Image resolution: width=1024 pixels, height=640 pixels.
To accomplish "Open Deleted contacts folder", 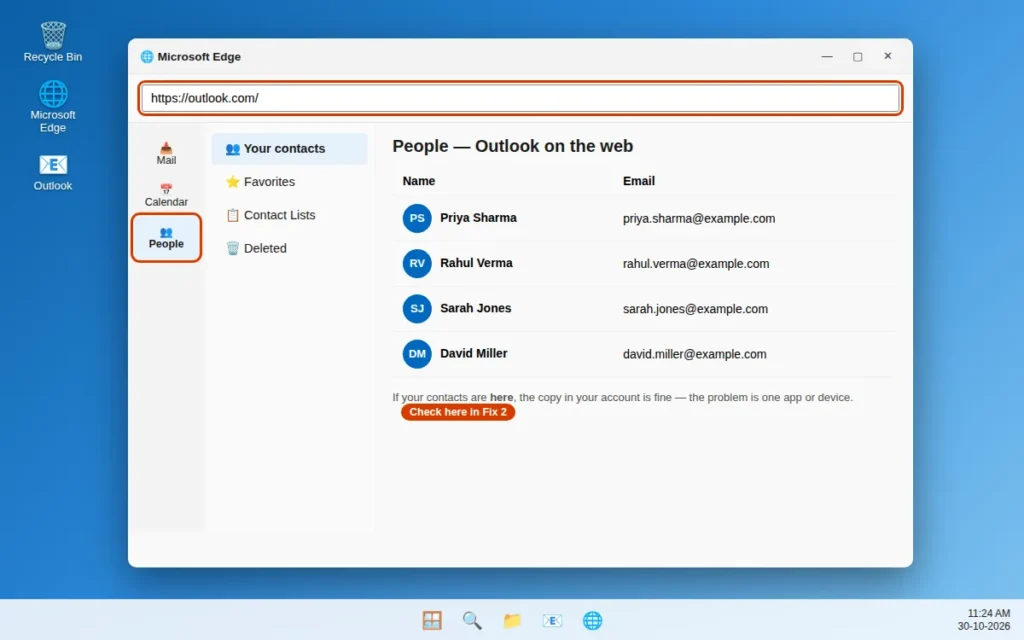I will [289, 249].
